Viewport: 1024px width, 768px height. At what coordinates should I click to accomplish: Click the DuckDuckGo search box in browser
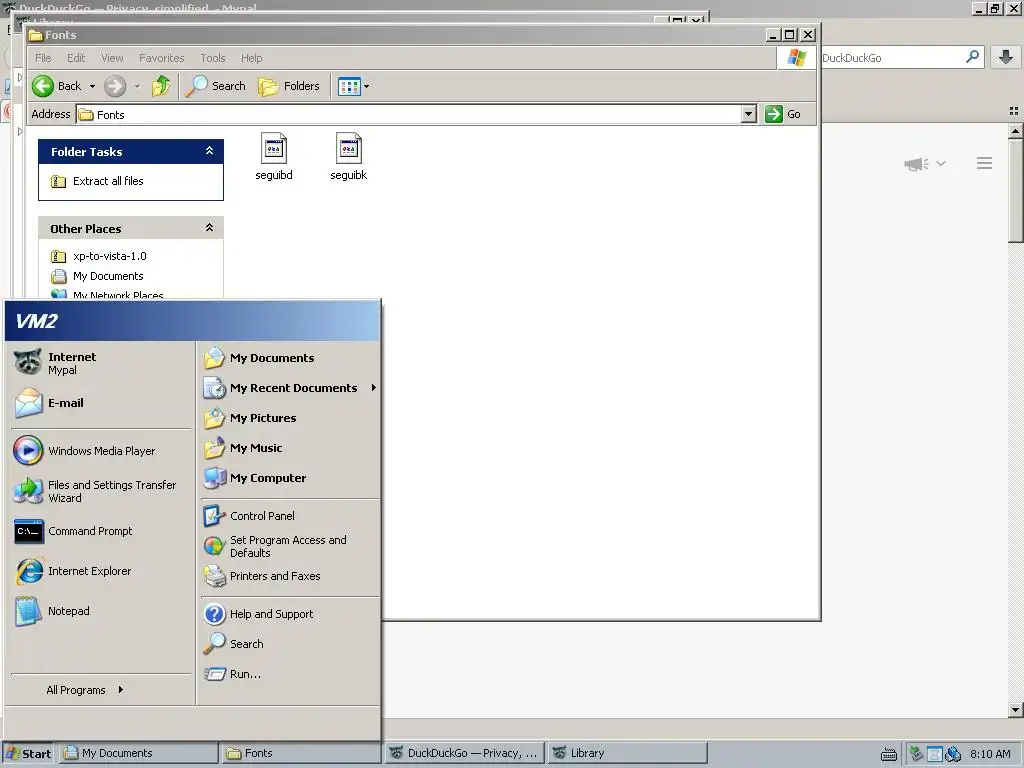pos(892,57)
